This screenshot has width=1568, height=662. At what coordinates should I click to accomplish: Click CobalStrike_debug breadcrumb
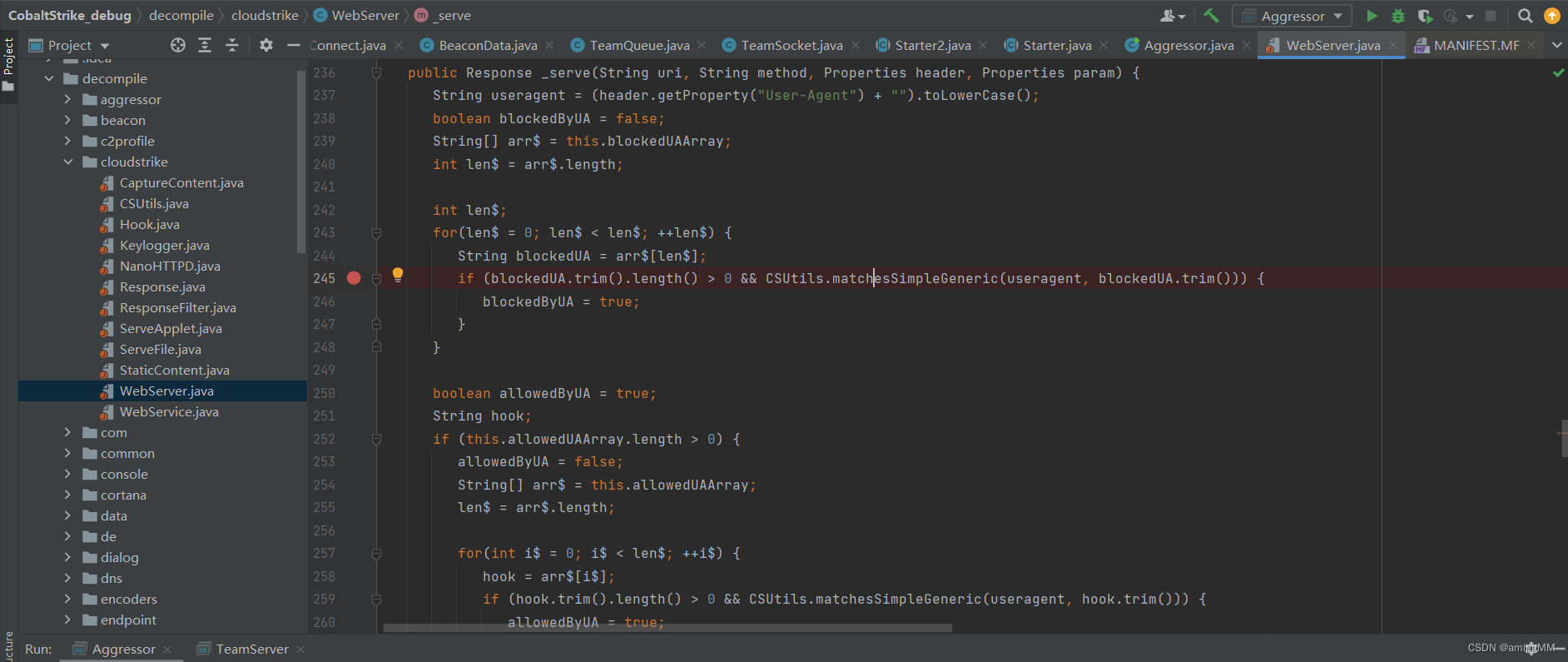click(x=70, y=15)
